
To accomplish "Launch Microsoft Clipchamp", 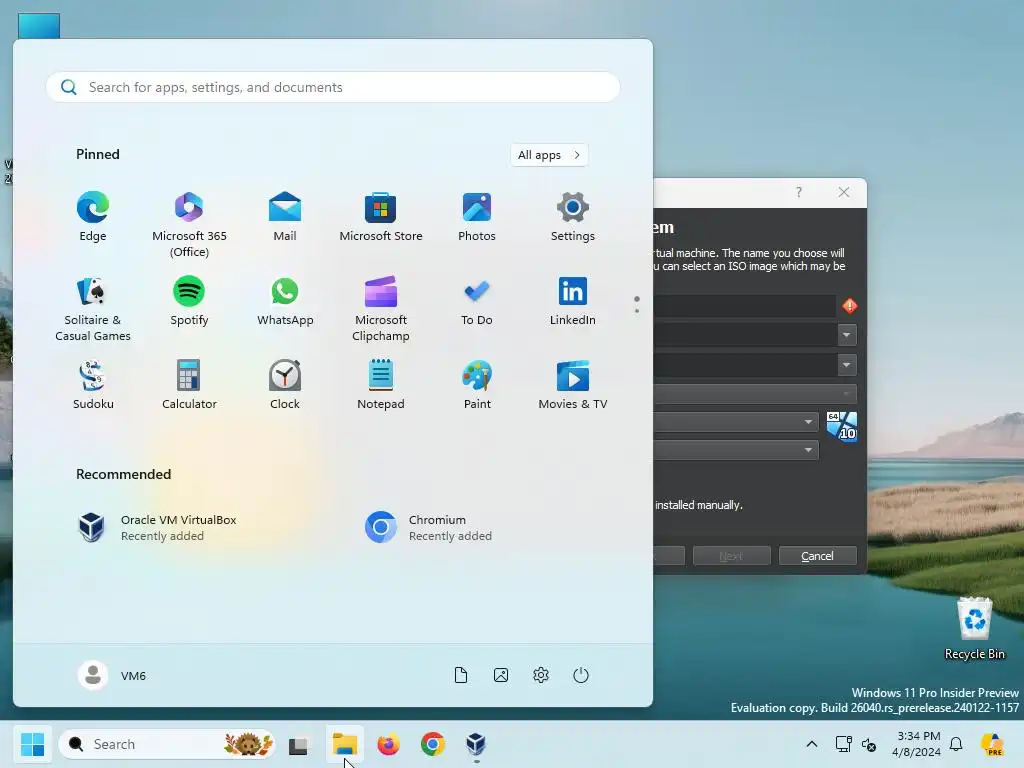I will pos(381,309).
